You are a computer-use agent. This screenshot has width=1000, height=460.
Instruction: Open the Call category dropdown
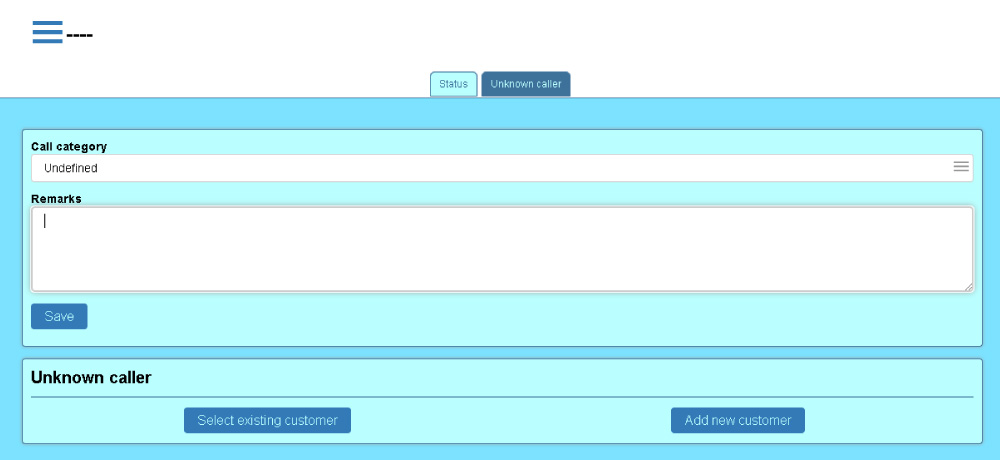(502, 168)
